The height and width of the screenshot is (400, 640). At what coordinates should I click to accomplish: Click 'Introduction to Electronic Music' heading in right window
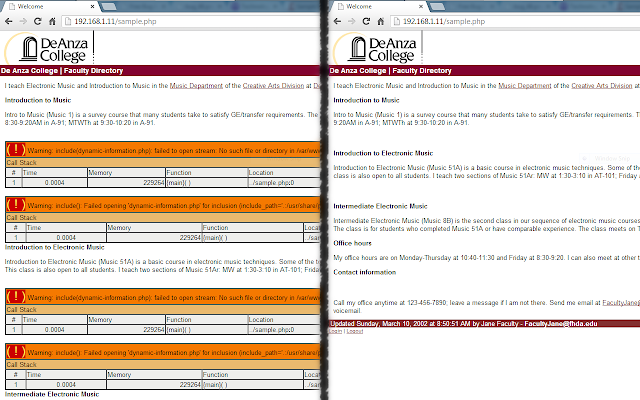point(383,153)
